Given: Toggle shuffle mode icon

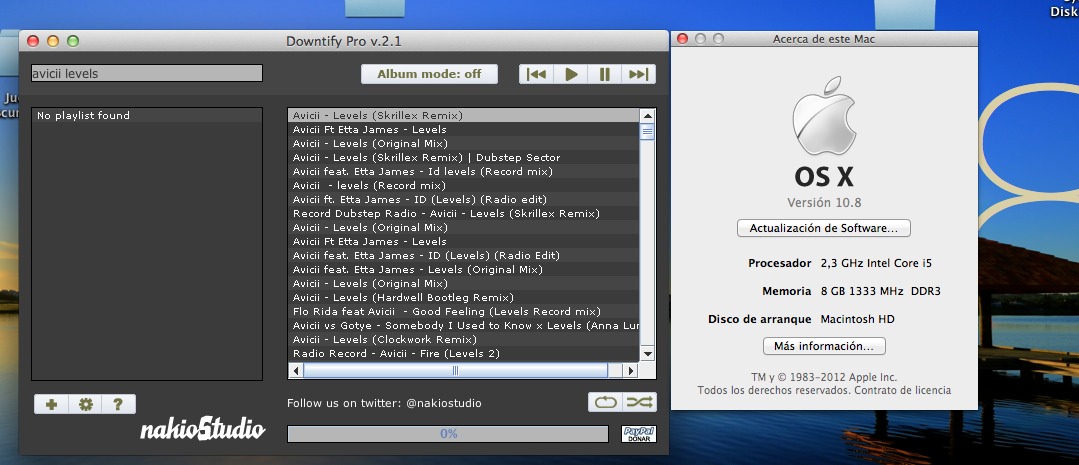Looking at the screenshot, I should point(639,402).
